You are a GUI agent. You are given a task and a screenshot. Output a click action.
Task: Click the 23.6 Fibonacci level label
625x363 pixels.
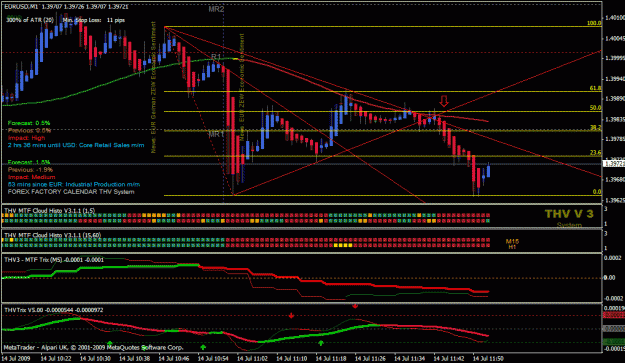(x=595, y=153)
